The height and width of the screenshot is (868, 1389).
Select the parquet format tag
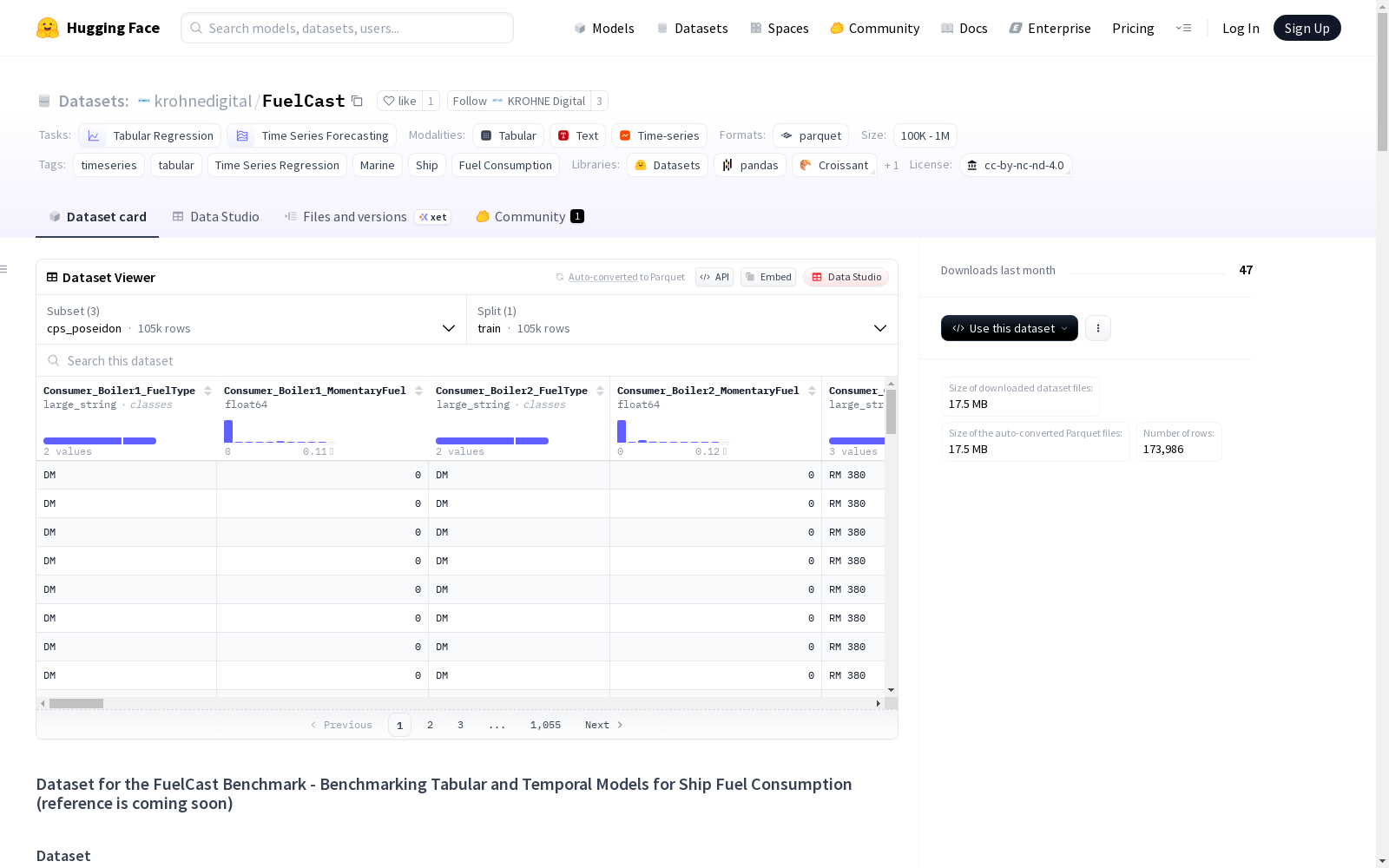(811, 135)
